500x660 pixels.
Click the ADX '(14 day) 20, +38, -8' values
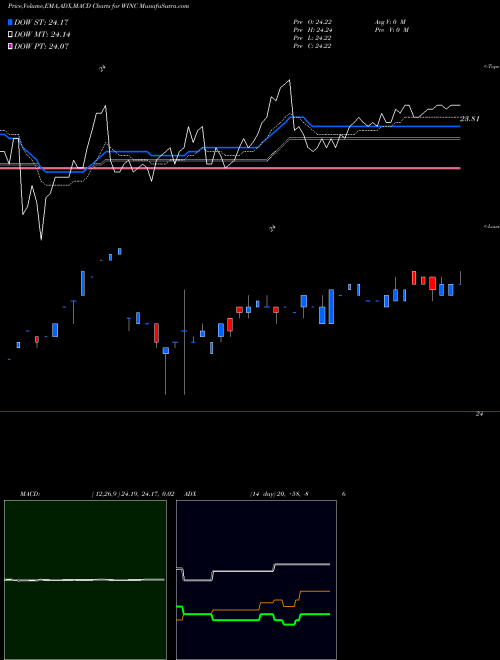click(x=279, y=494)
